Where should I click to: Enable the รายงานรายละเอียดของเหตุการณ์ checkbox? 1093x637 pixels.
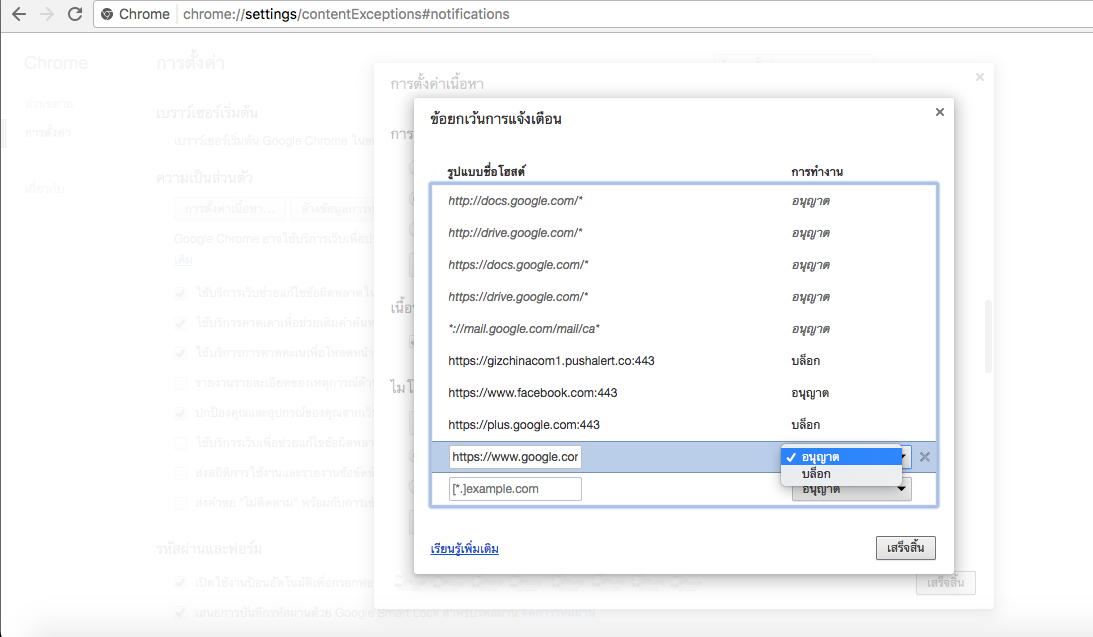(x=181, y=383)
